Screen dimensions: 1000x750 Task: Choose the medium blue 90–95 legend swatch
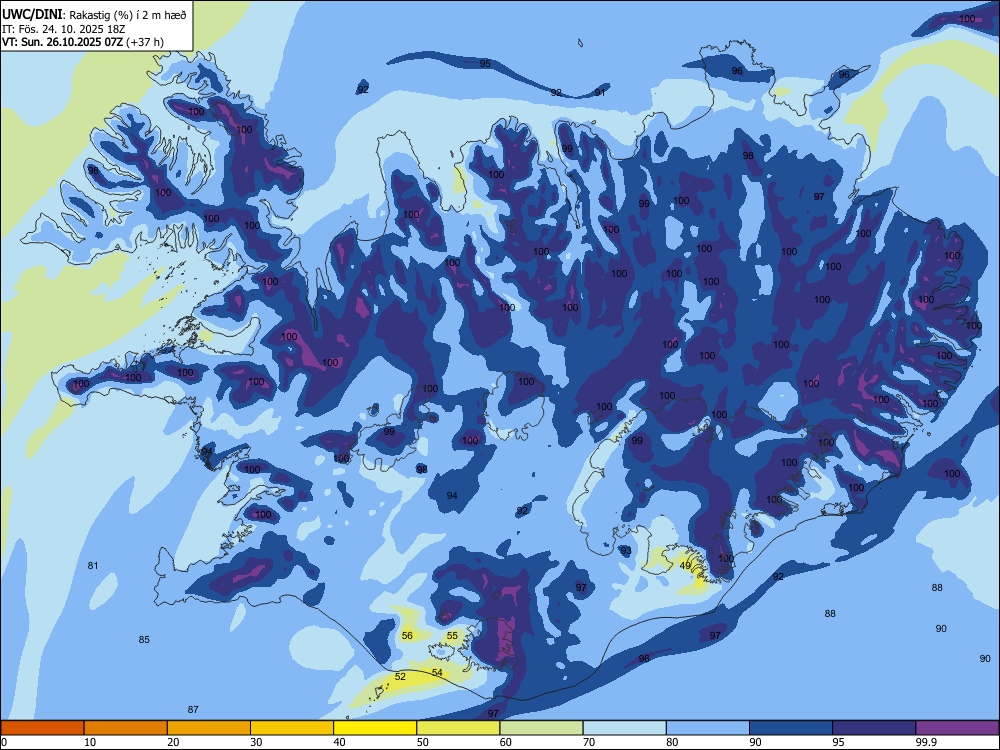click(791, 728)
